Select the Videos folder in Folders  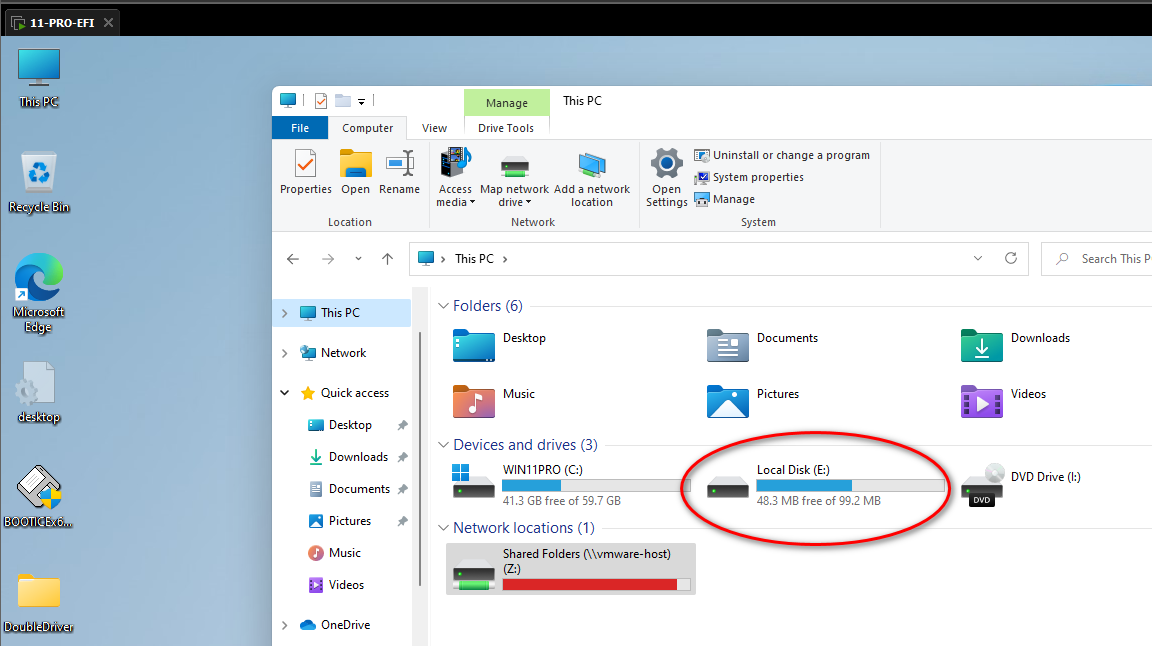point(1004,401)
